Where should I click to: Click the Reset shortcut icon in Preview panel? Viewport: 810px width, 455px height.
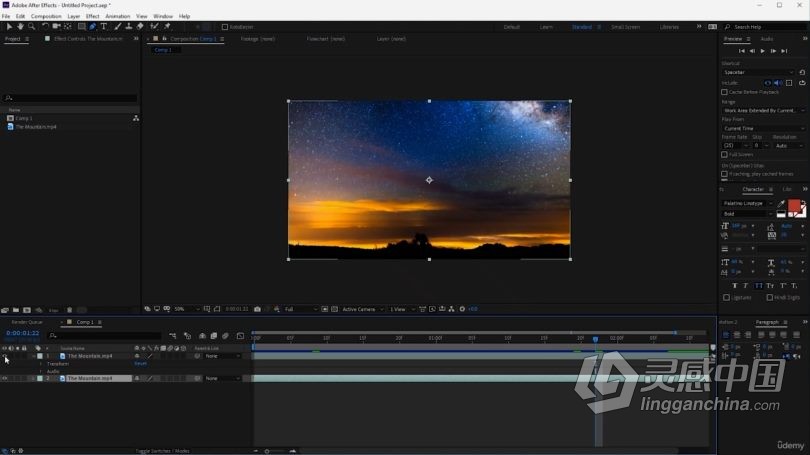pos(802,72)
